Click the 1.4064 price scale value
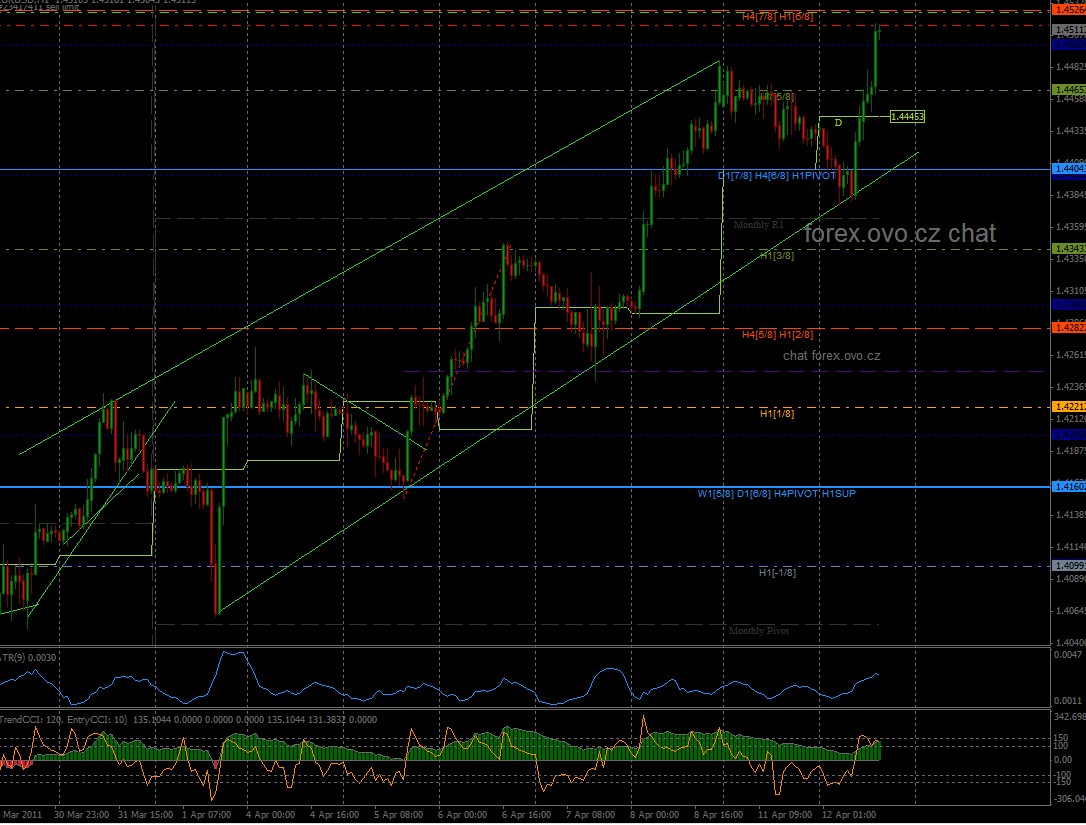1086x825 pixels. coord(1070,610)
